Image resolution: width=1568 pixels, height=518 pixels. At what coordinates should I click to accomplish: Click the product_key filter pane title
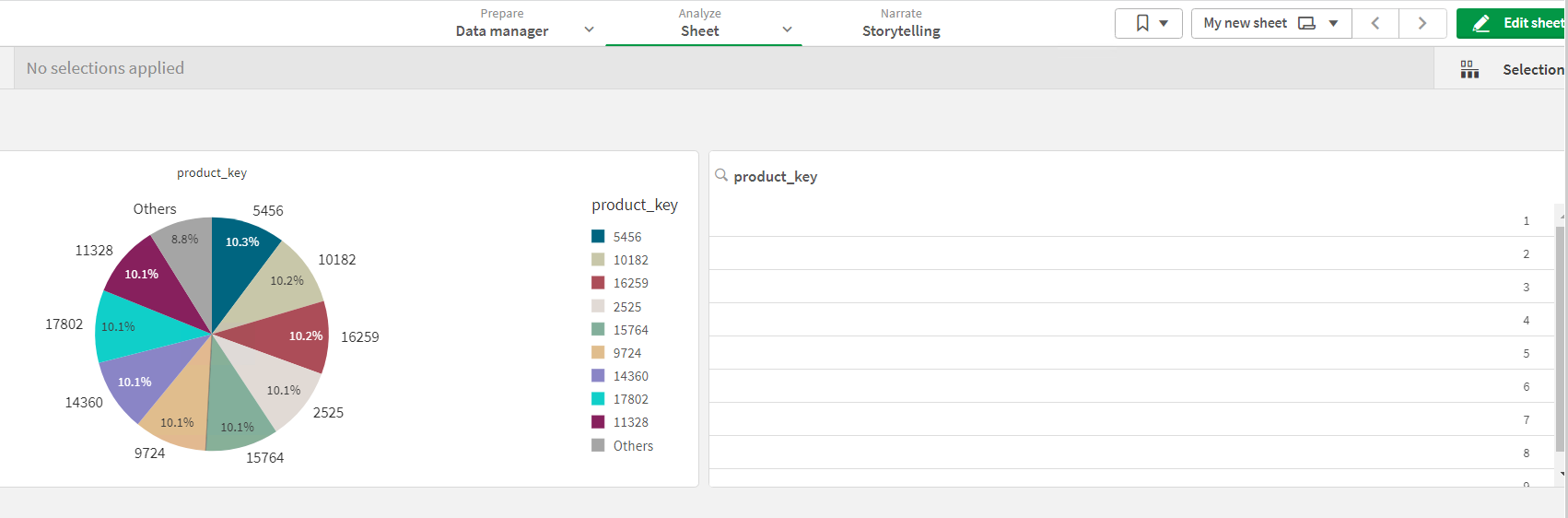(776, 176)
